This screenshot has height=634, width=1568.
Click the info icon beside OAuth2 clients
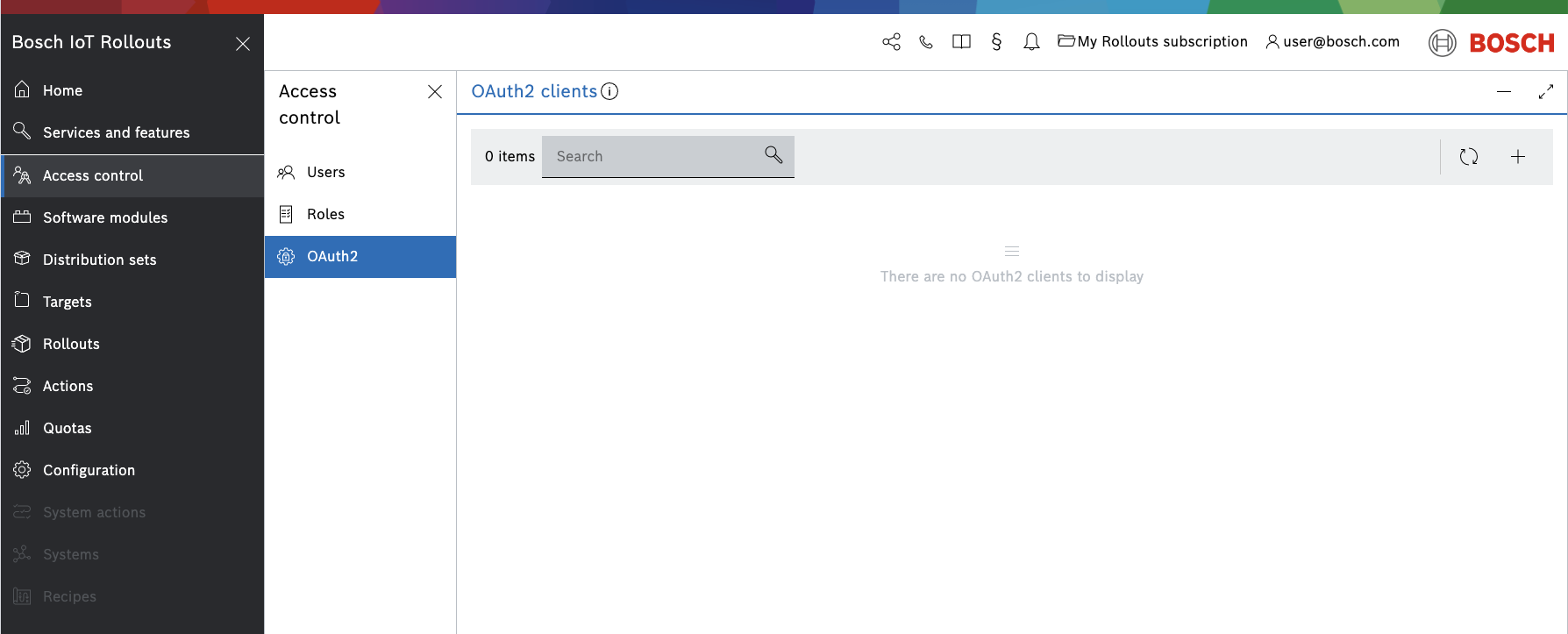pyautogui.click(x=609, y=91)
